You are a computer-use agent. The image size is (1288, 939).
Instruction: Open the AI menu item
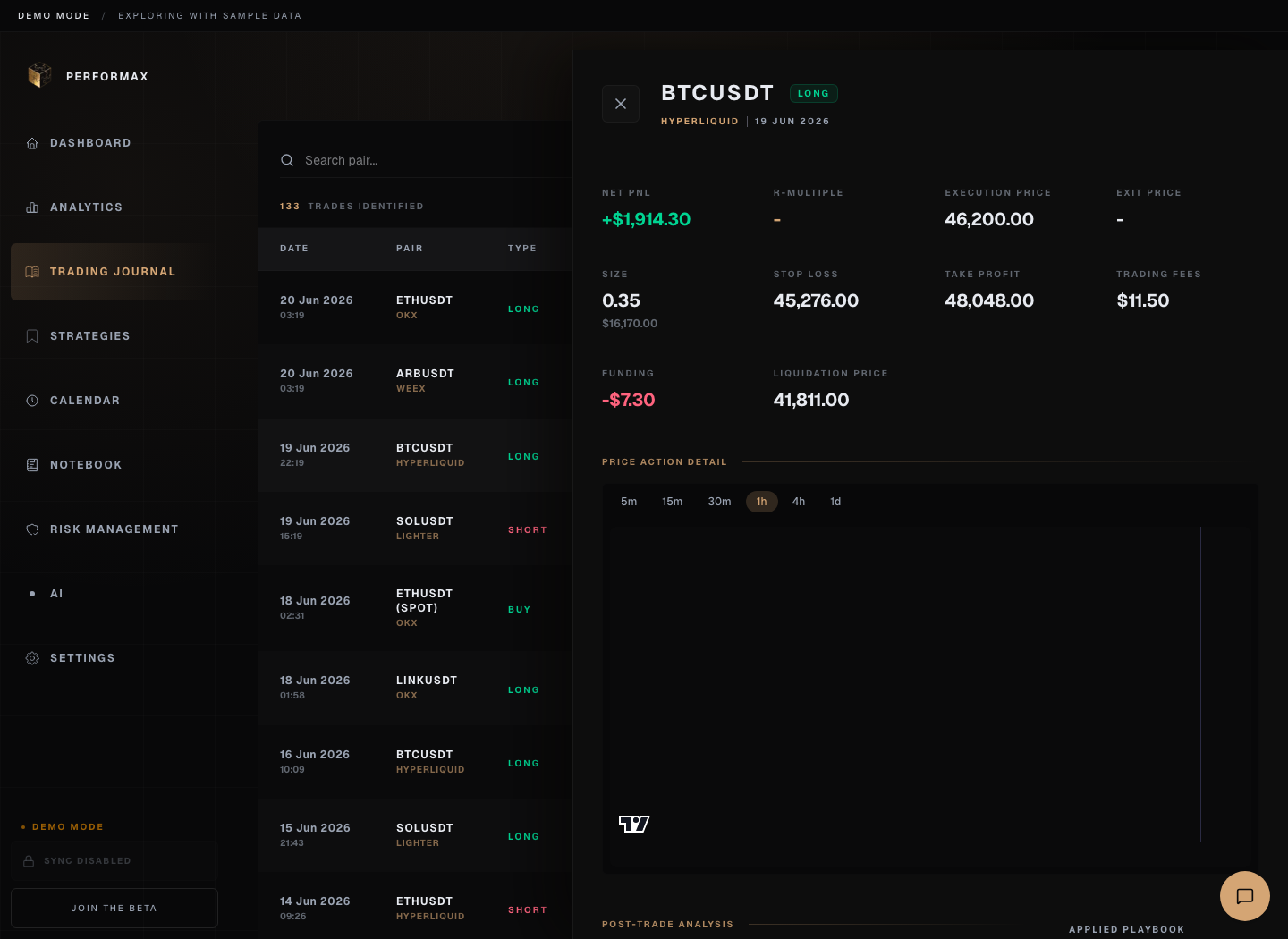[114, 594]
